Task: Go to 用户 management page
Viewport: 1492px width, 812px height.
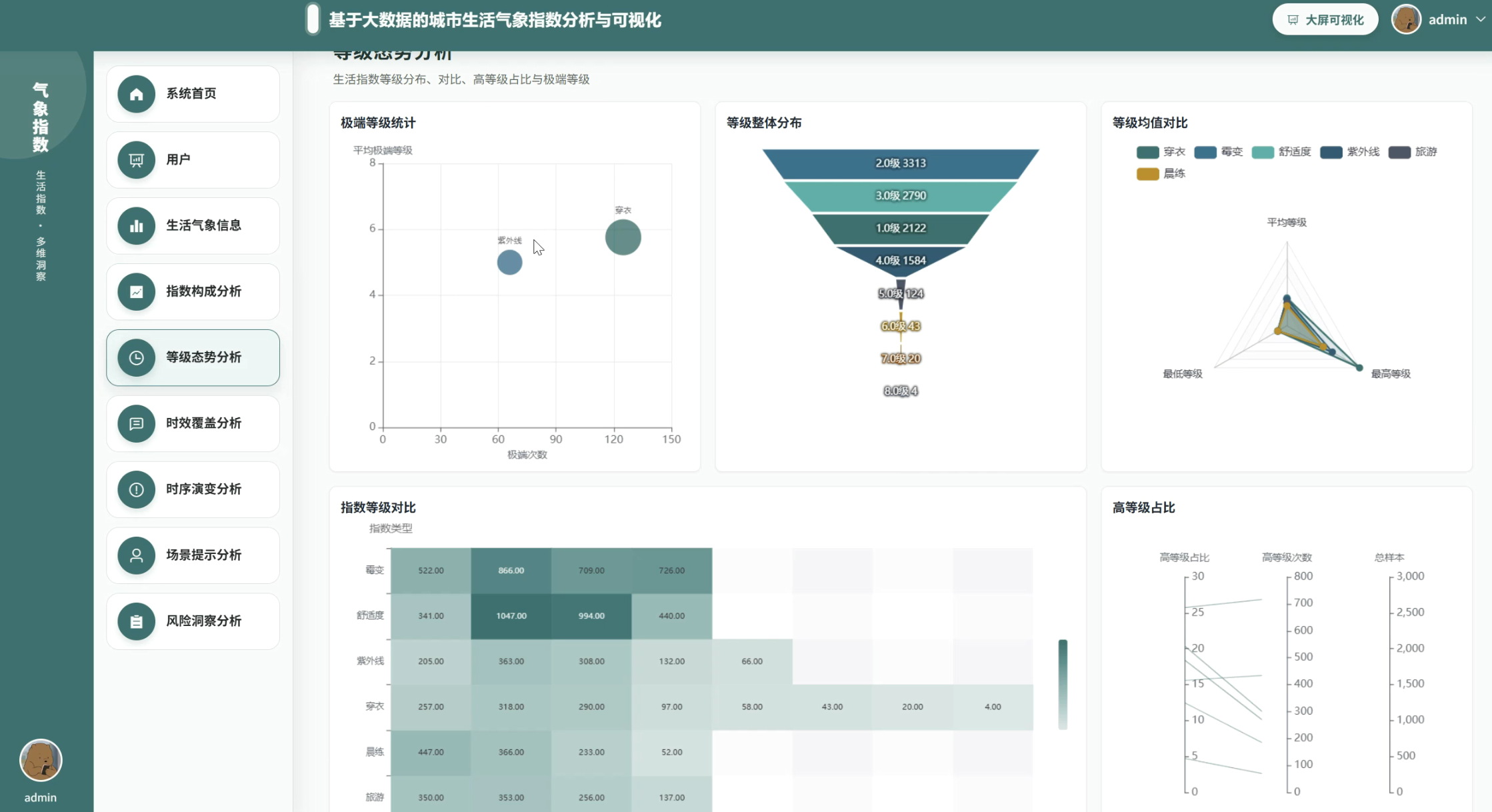Action: pos(193,160)
